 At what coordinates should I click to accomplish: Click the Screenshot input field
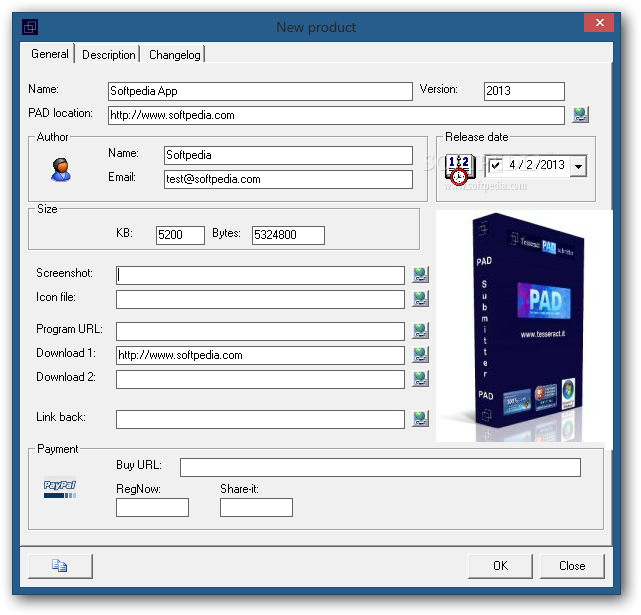260,275
